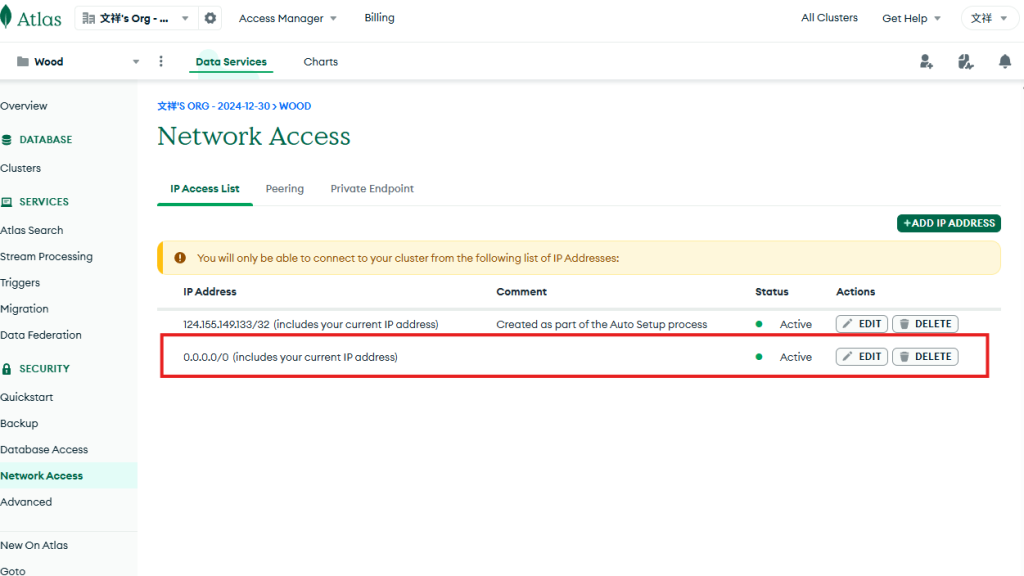Open Data Federation in the sidebar

(x=40, y=334)
